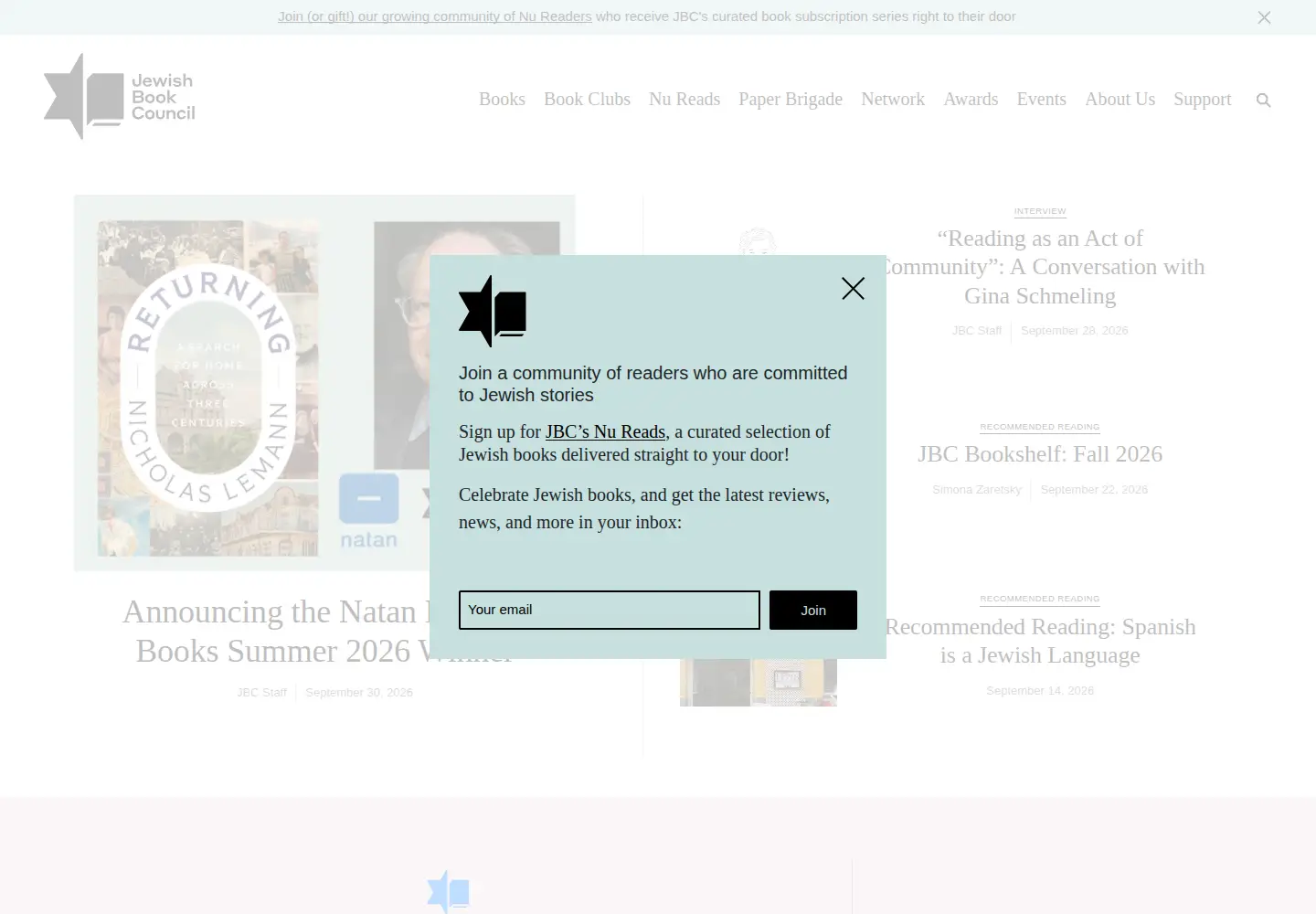Read the Gina Schmeling conversation article
This screenshot has width=1316, height=914.
click(1040, 267)
